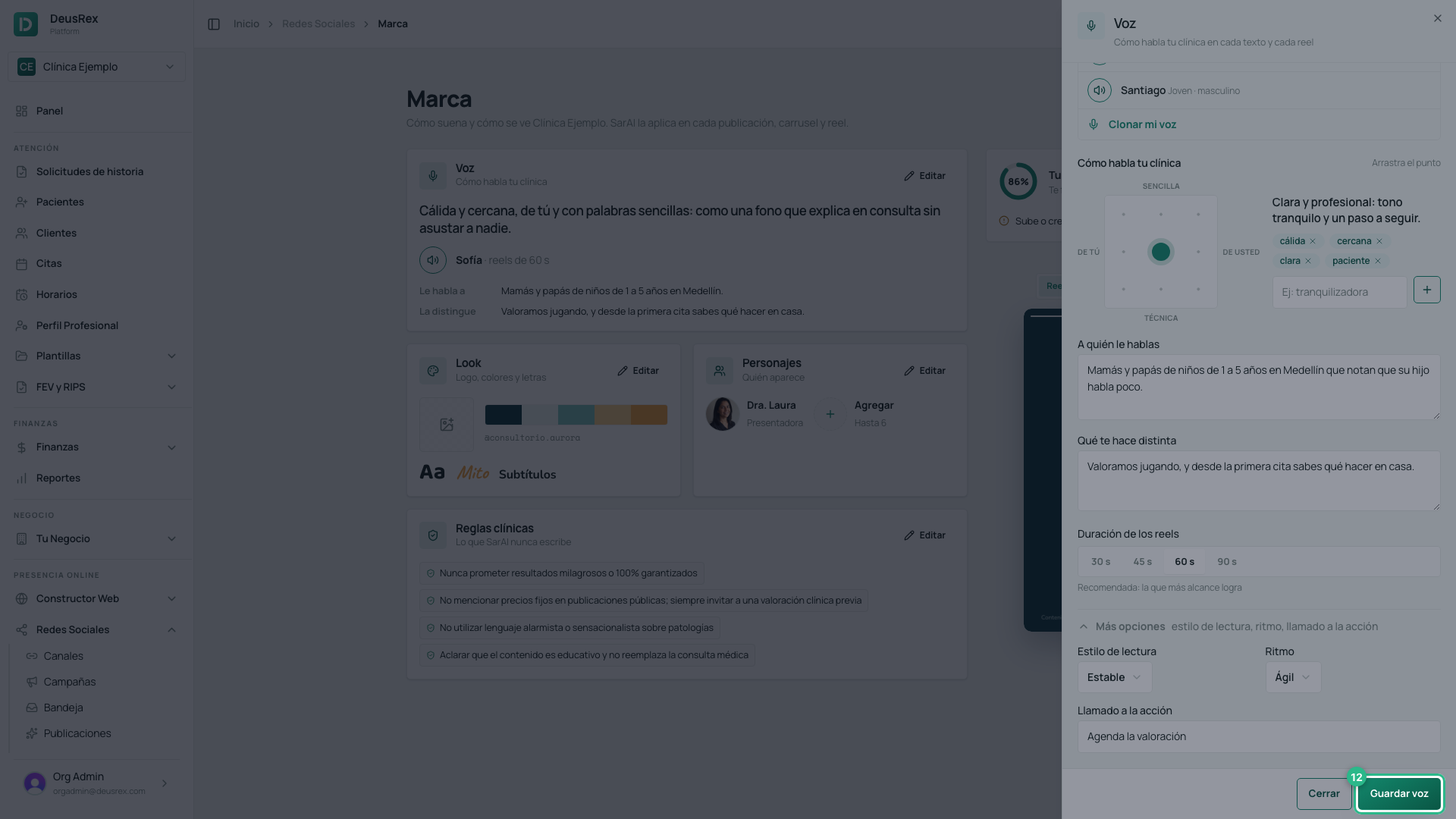
Task: Collapse the Más opciones section
Action: pyautogui.click(x=1228, y=626)
